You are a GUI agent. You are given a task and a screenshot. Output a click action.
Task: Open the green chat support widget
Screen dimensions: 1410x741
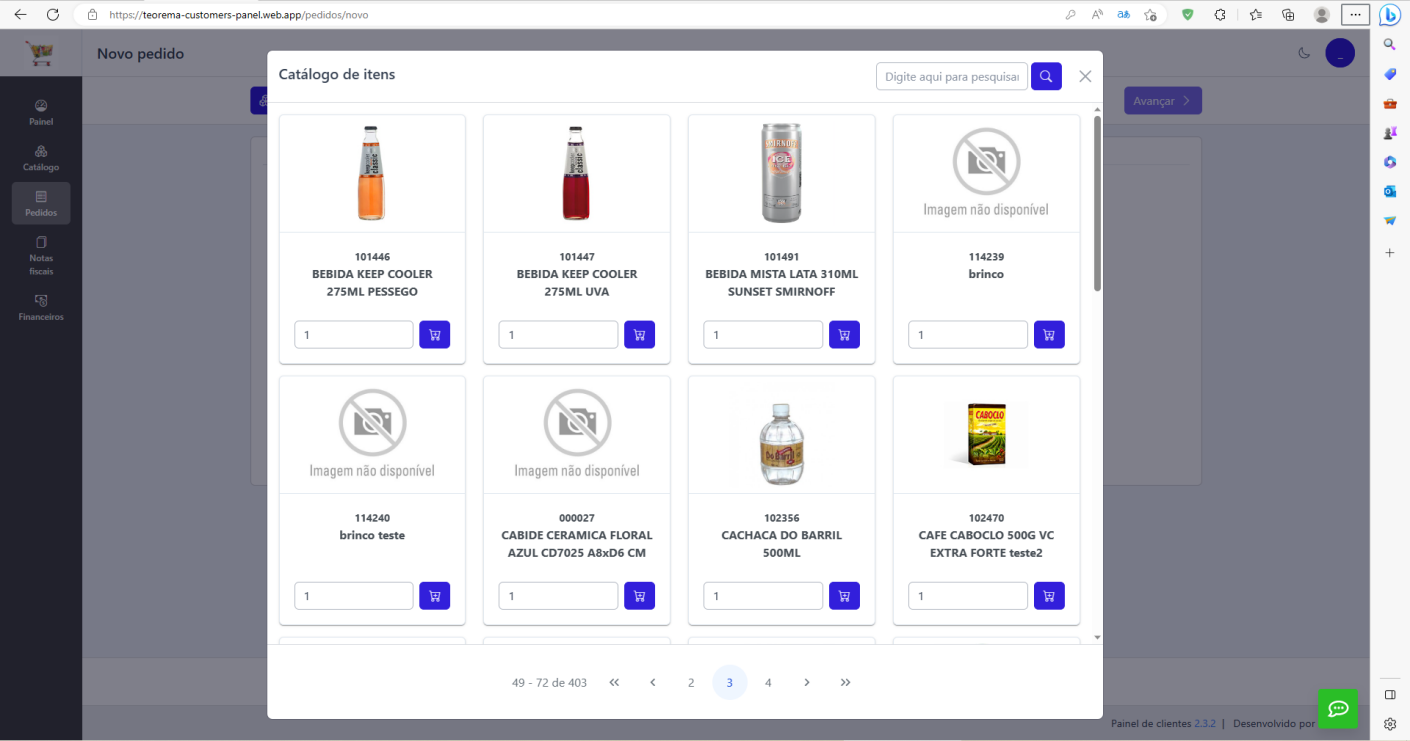1338,709
